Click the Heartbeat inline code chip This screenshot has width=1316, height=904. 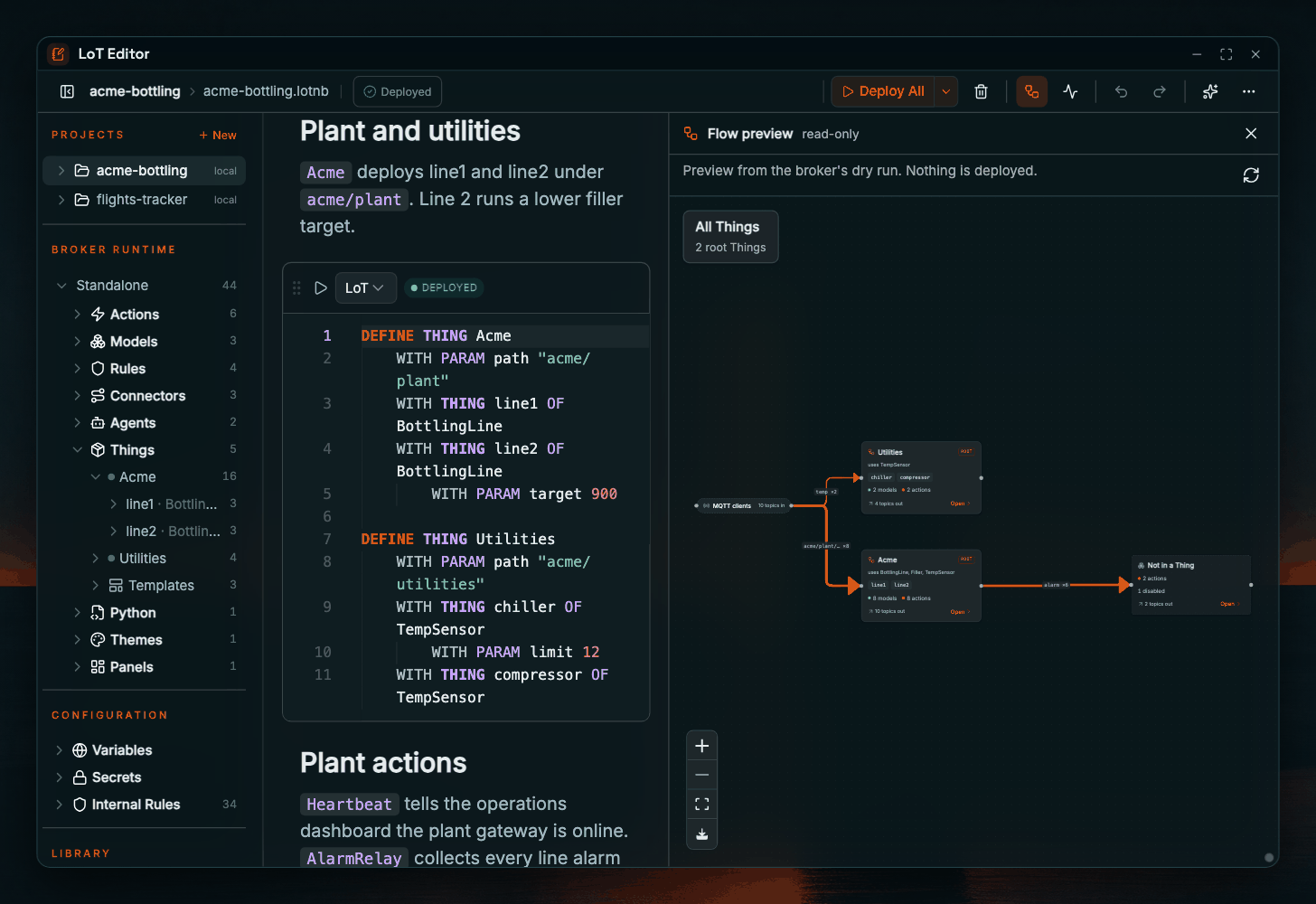[349, 805]
